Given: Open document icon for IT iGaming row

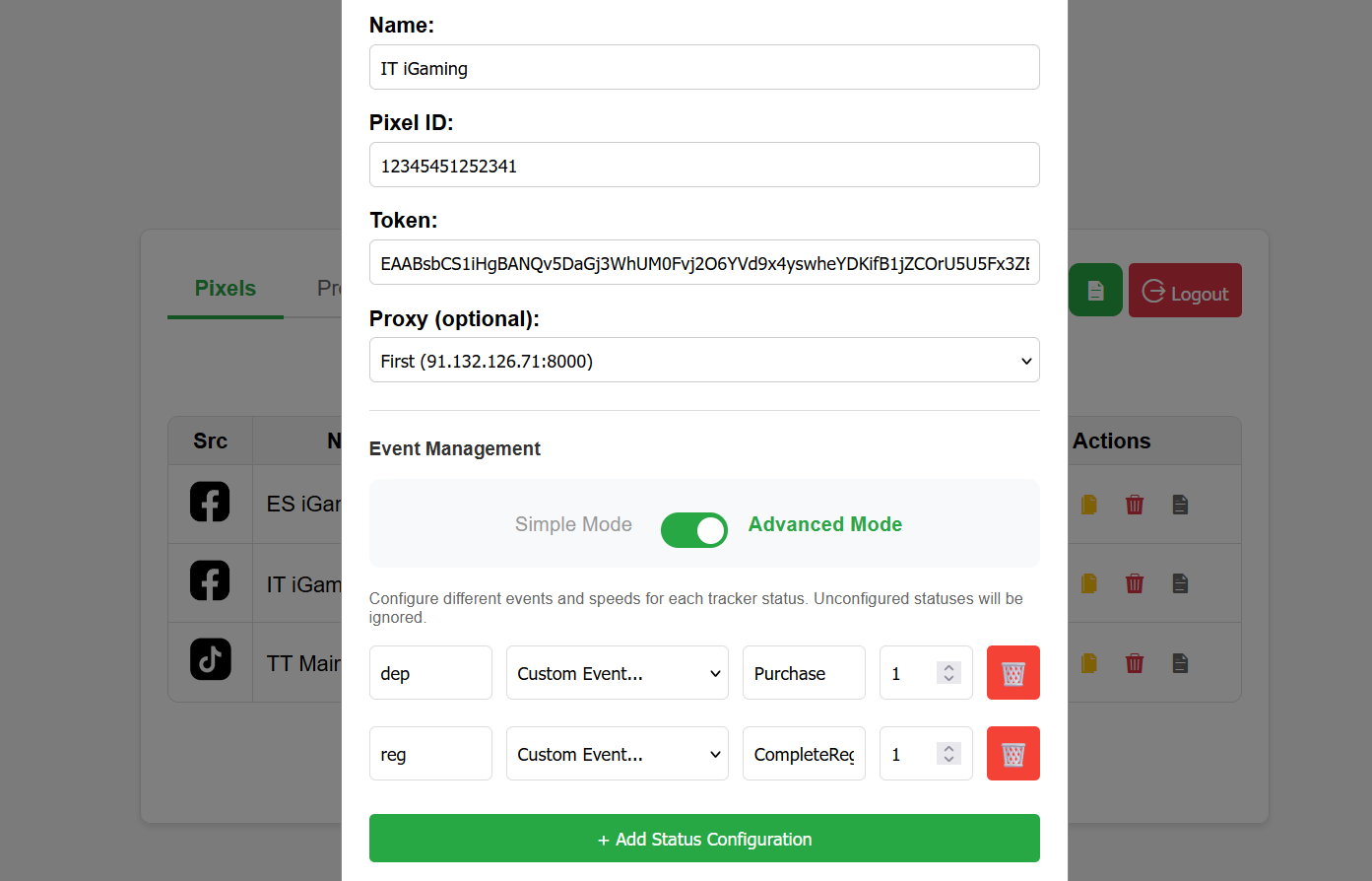Looking at the screenshot, I should [x=1180, y=583].
